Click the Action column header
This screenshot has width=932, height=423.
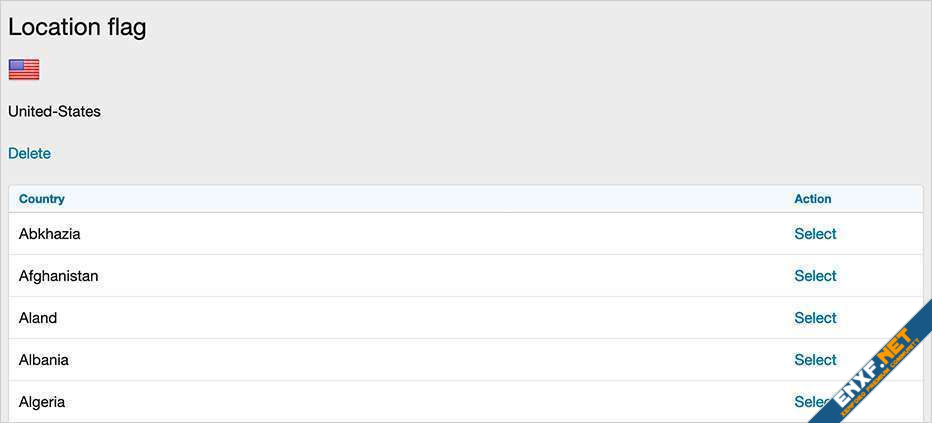pos(812,199)
